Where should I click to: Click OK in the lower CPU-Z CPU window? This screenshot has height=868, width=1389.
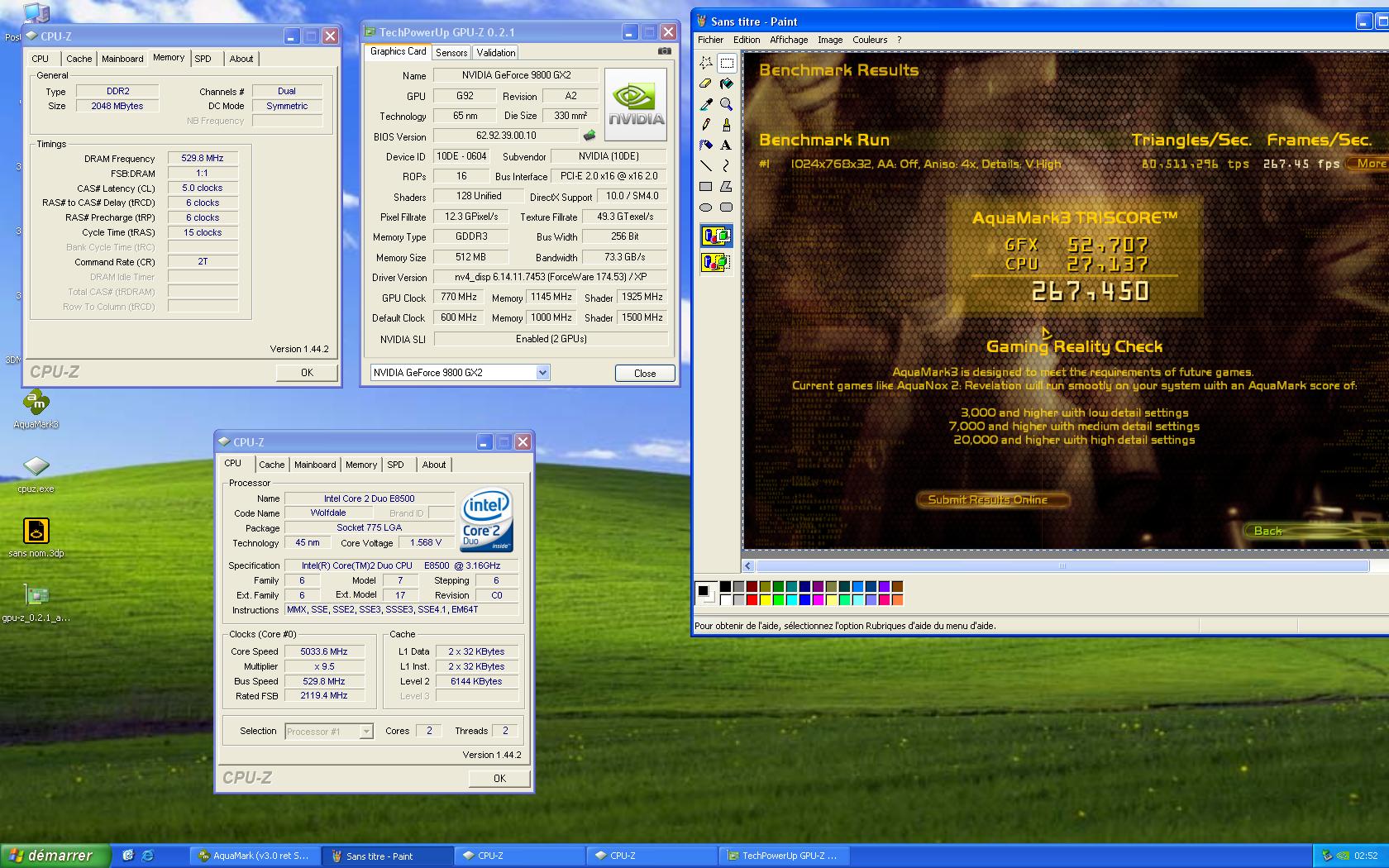point(499,779)
